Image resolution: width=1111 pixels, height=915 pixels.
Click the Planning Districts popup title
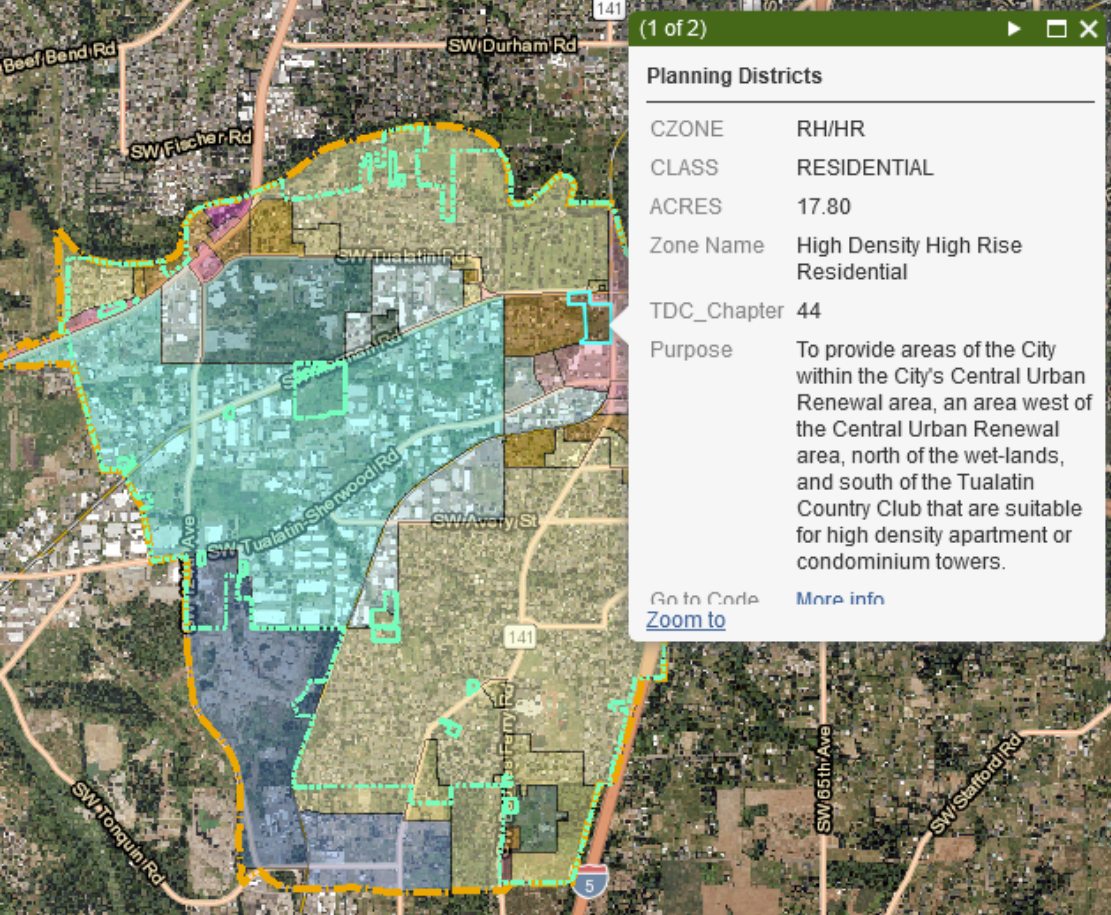pos(734,76)
